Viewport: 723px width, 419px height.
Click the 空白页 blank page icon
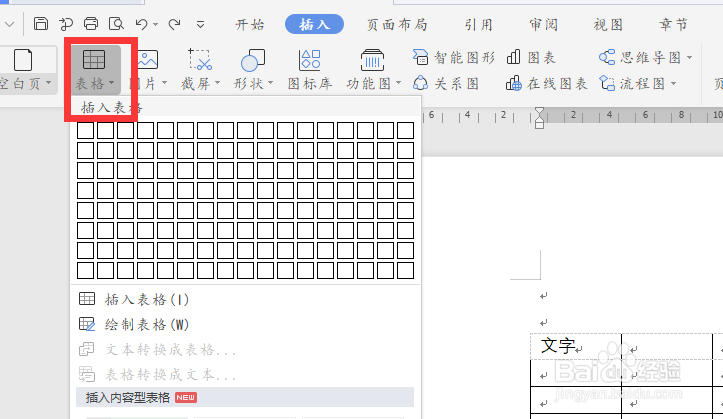pyautogui.click(x=23, y=60)
